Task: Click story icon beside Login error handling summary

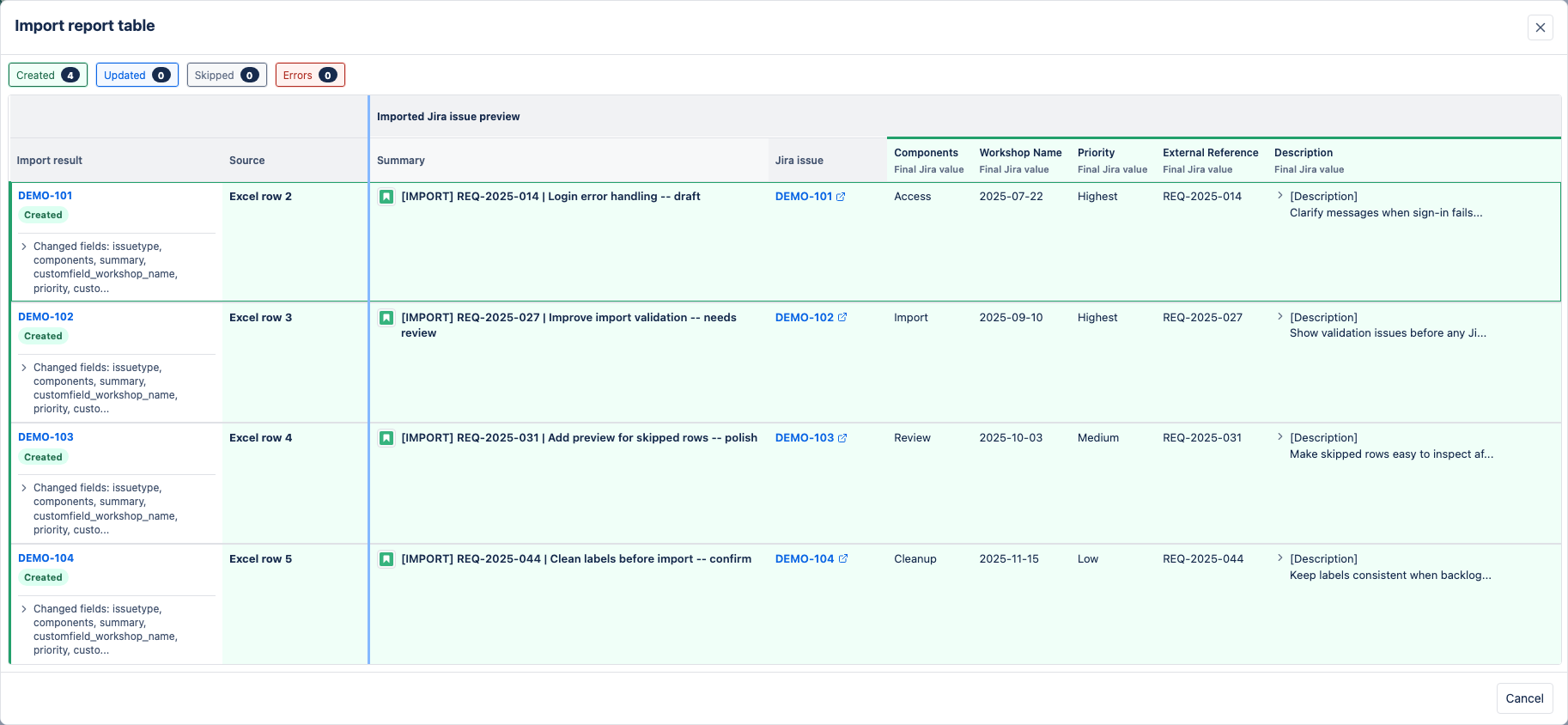Action: point(386,197)
